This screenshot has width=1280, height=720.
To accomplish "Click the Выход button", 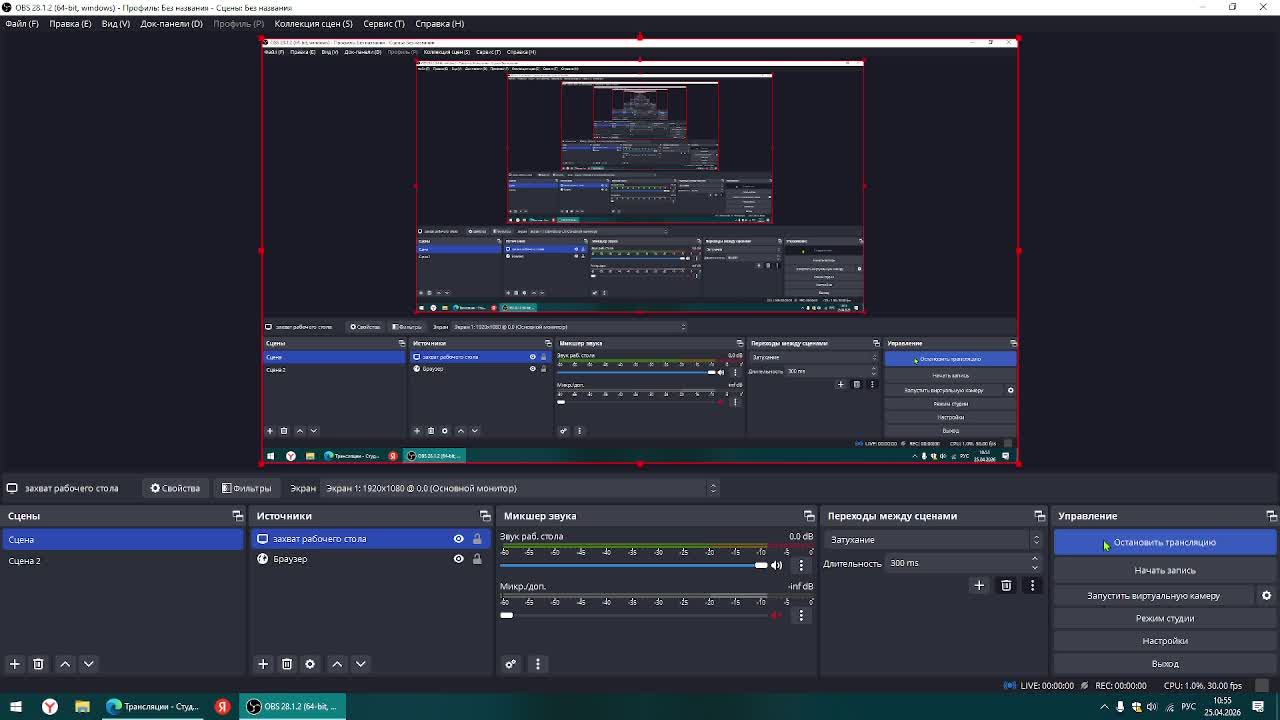I will tap(1165, 664).
